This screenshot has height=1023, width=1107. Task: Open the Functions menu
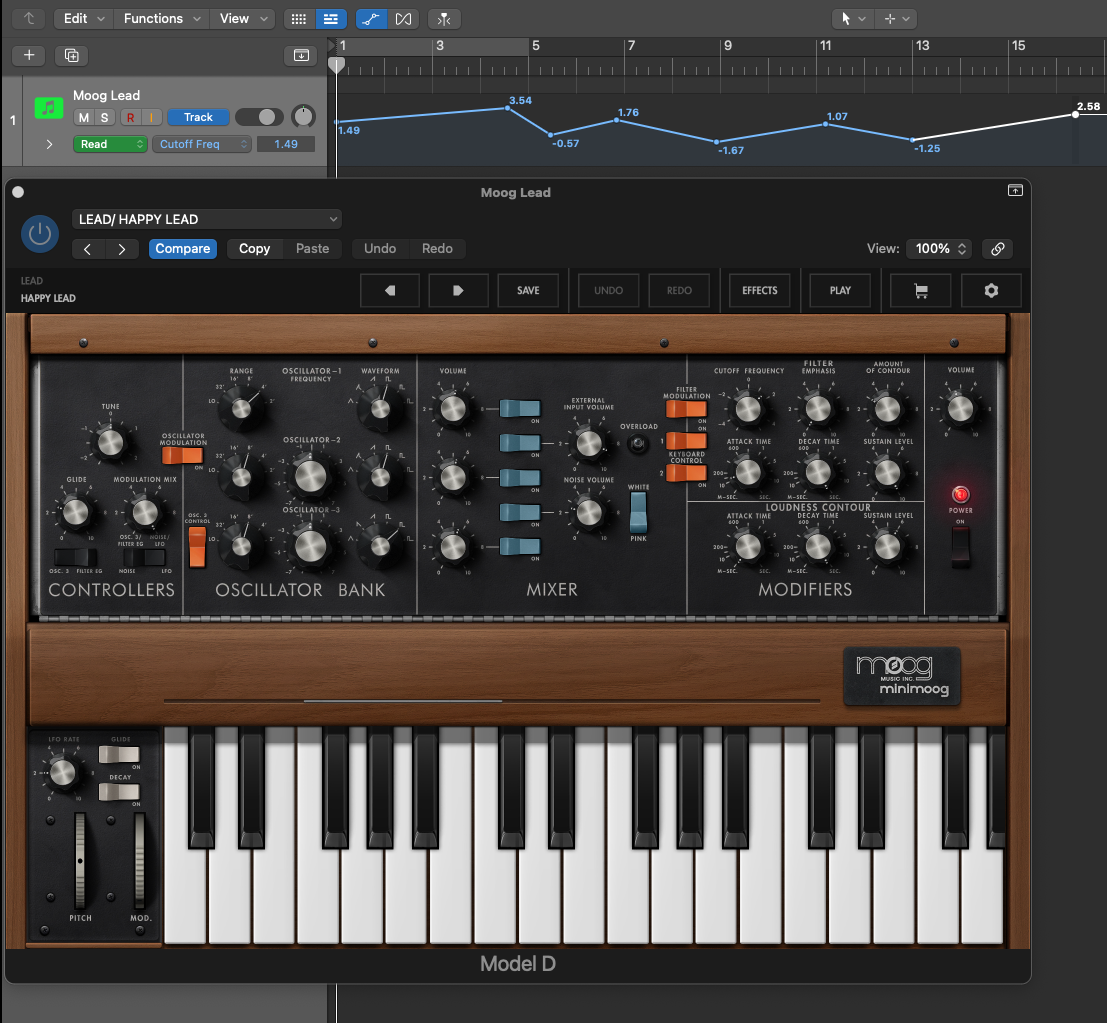pos(160,18)
